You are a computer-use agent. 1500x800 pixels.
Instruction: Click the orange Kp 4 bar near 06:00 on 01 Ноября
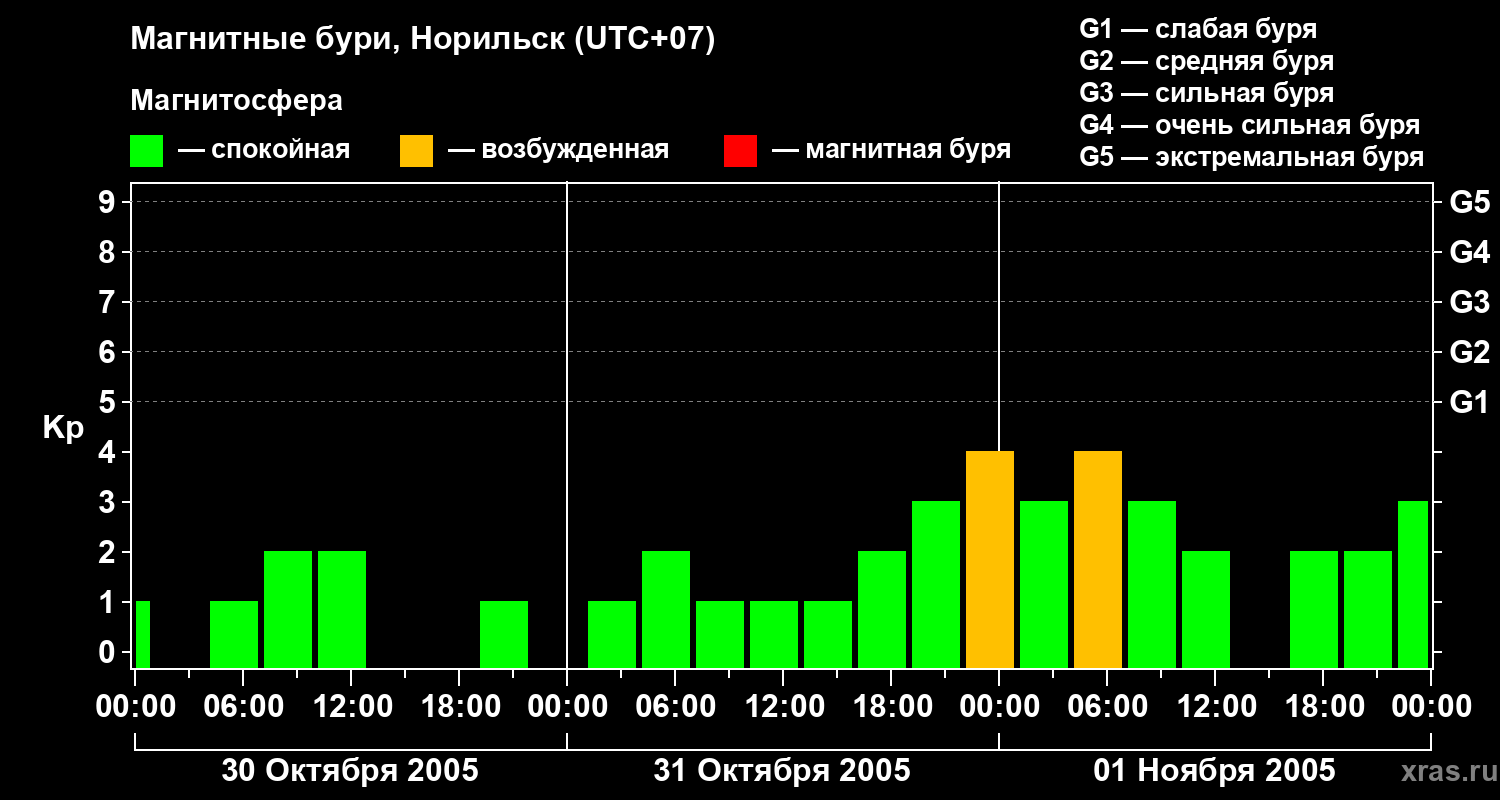[1098, 559]
